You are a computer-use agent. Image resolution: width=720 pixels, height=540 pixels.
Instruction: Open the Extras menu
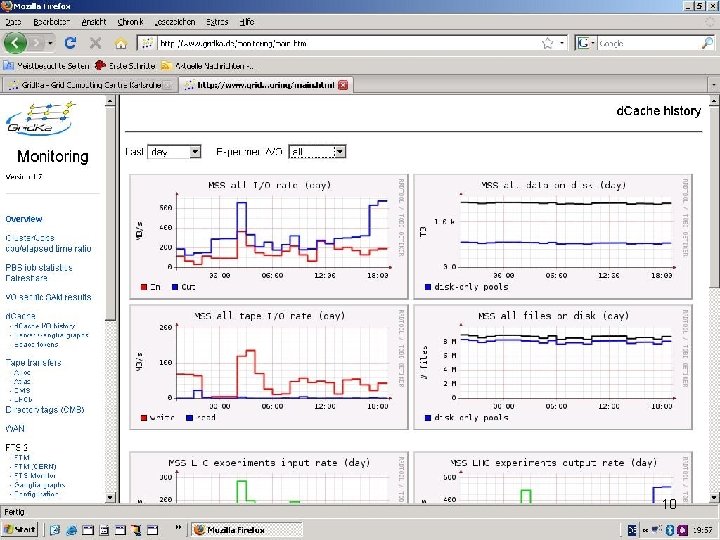coord(217,22)
